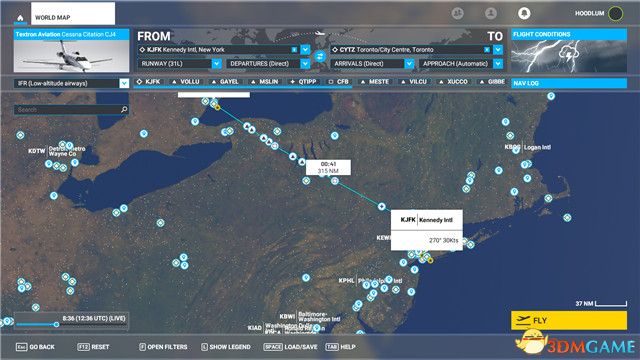Select the QTIPP waypoint in route bar
This screenshot has height=360, width=640.
(x=303, y=82)
